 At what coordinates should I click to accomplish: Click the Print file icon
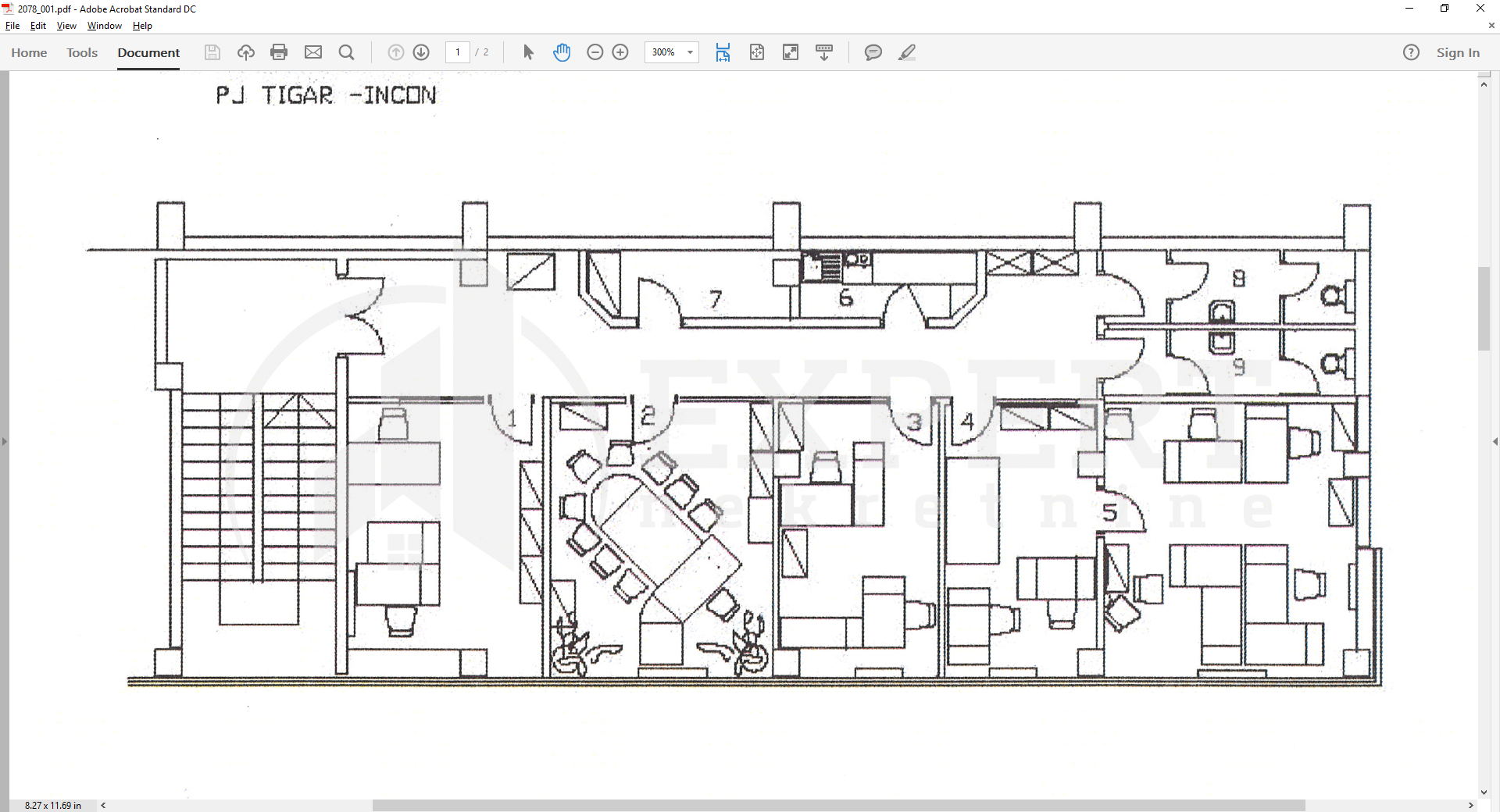coord(279,52)
